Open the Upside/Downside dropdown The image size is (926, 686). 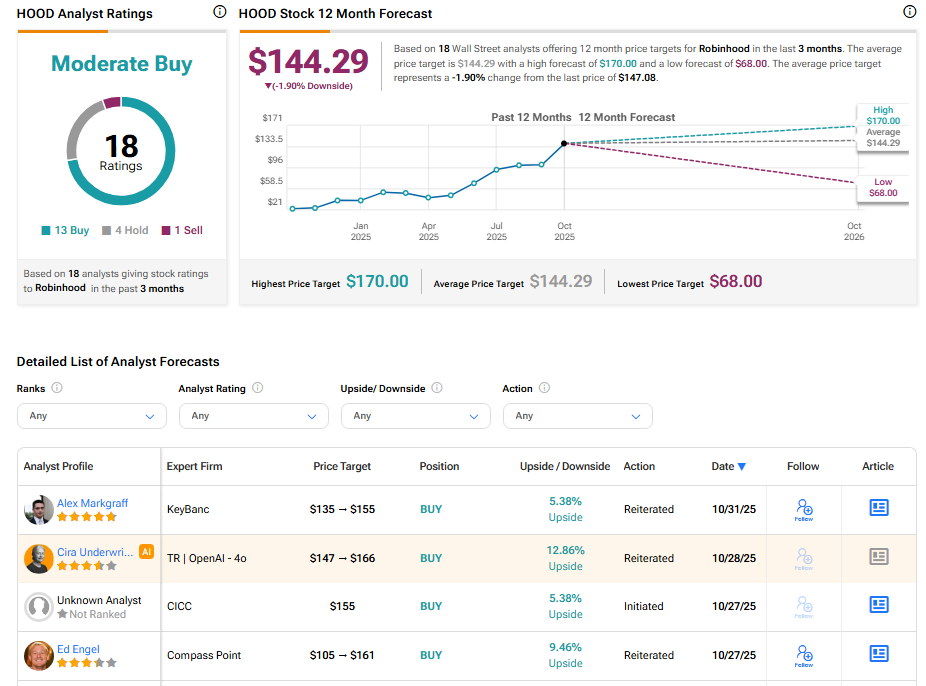pos(415,416)
